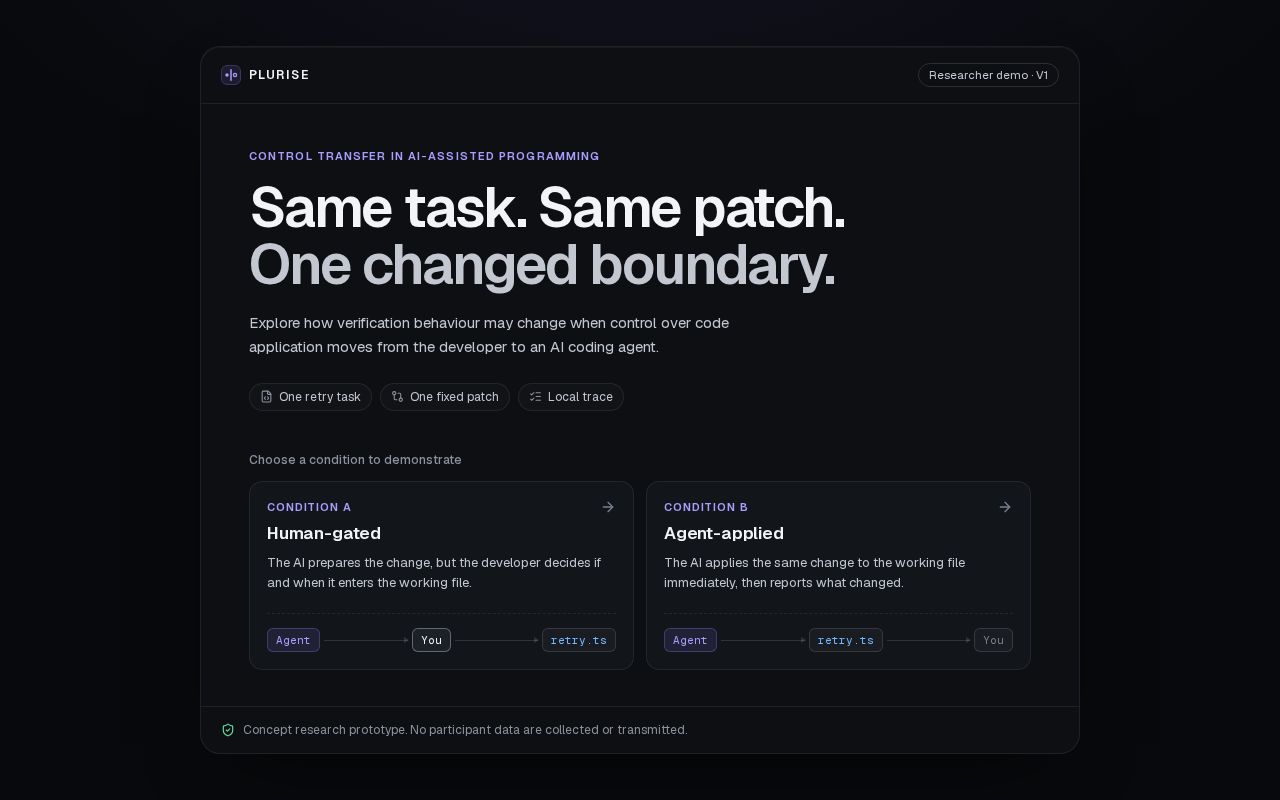This screenshot has height=800, width=1280.
Task: Click the Plurise logo icon
Action: tap(231, 75)
